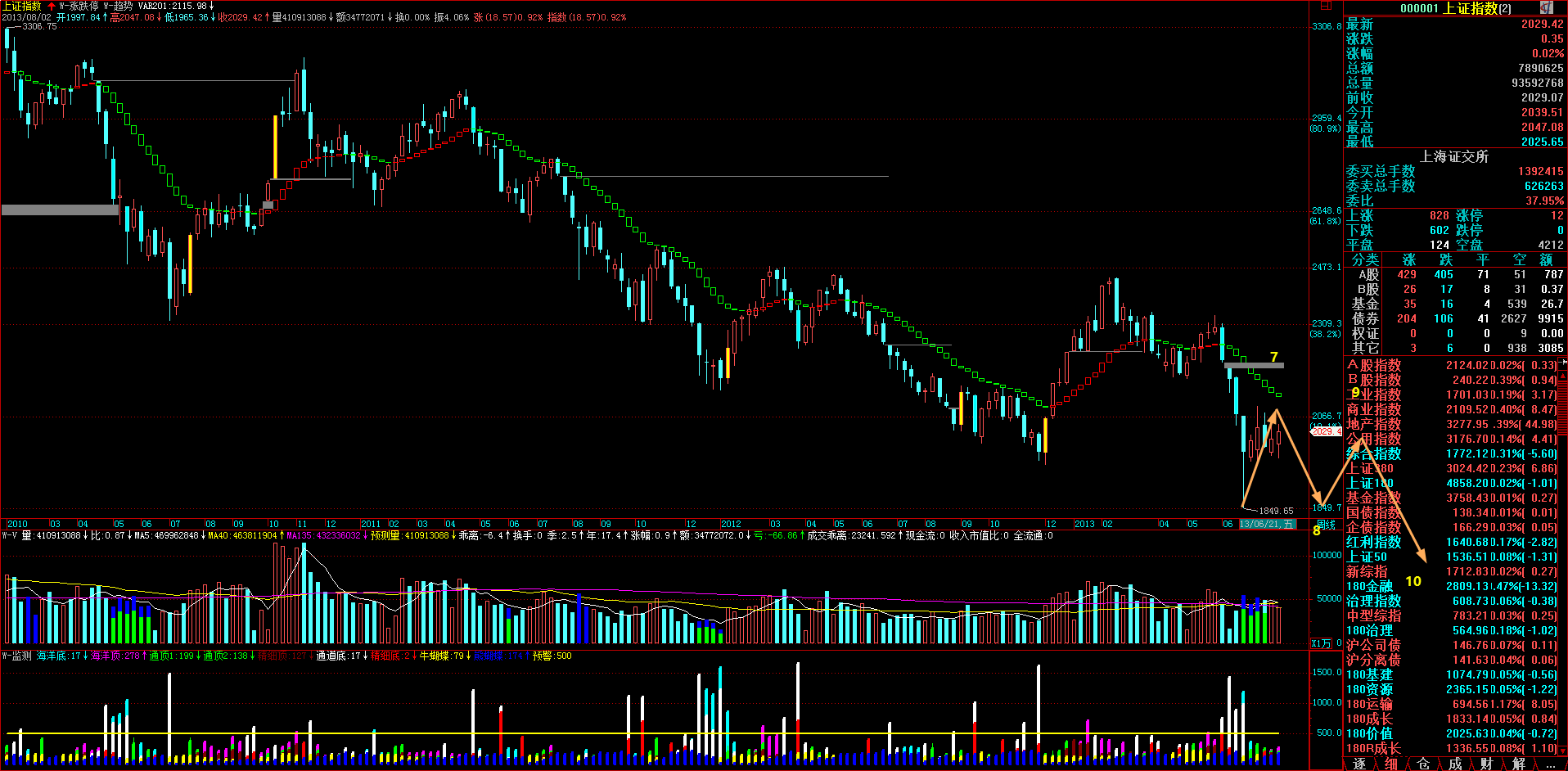Select the 红利指数 row in the index list
Viewport: 1568px width, 771px height.
tap(1373, 542)
